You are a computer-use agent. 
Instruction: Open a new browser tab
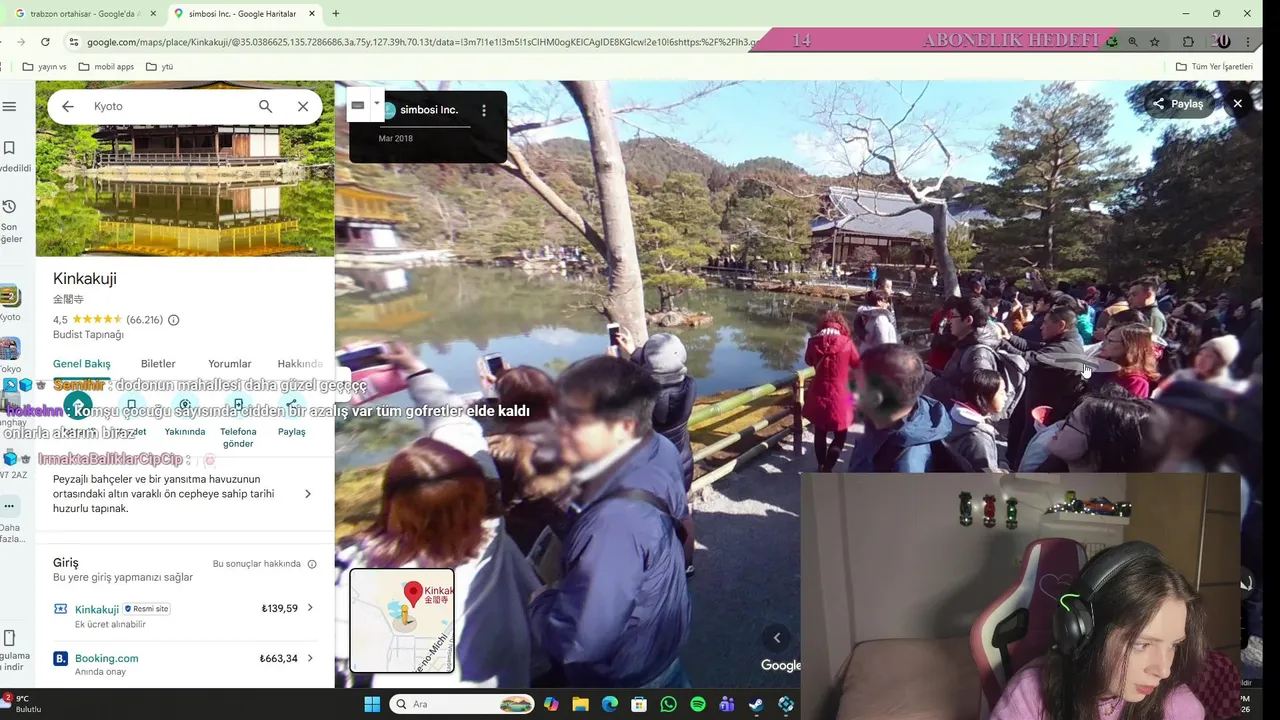tap(335, 14)
